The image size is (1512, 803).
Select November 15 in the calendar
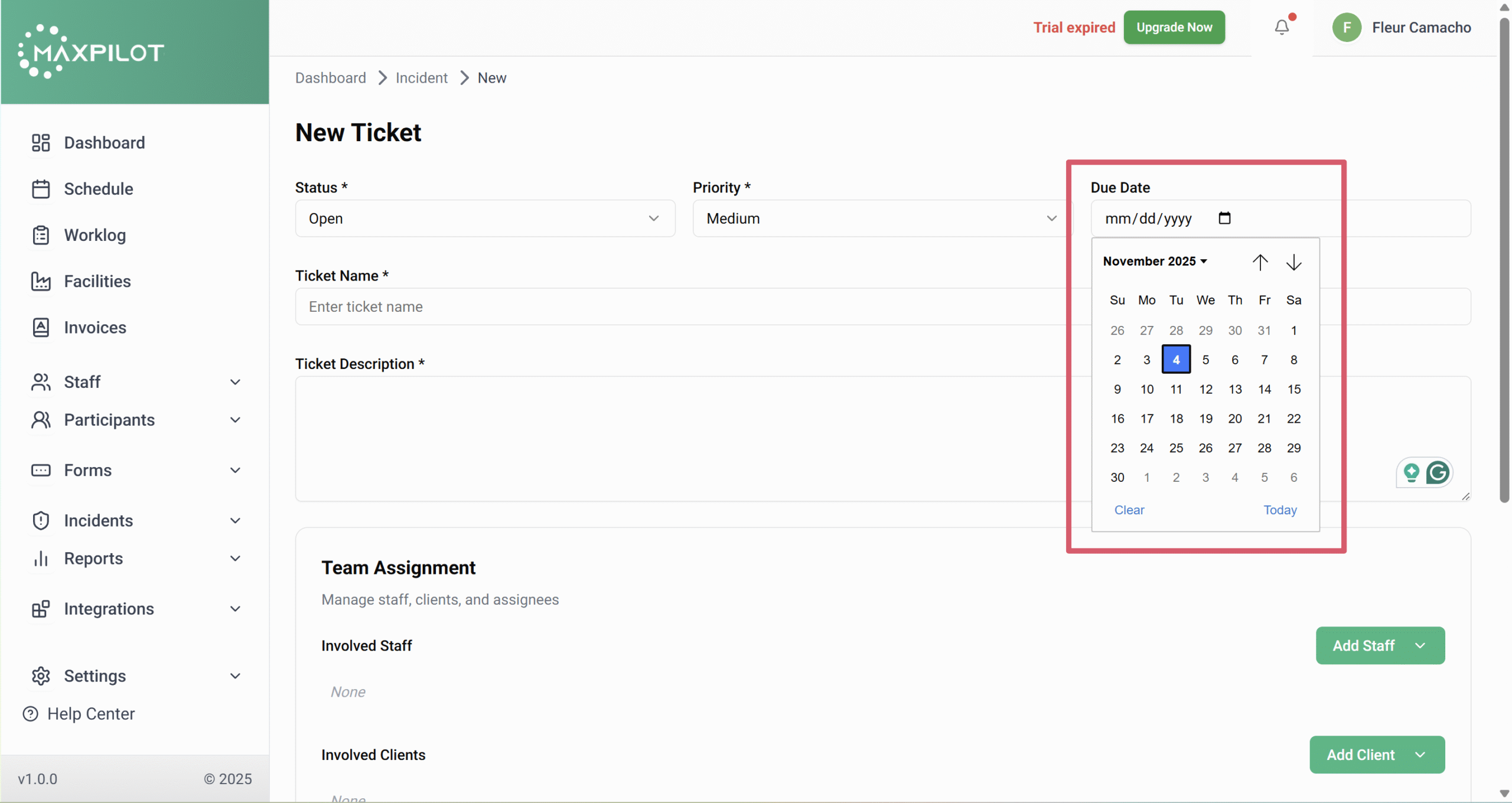(x=1293, y=389)
